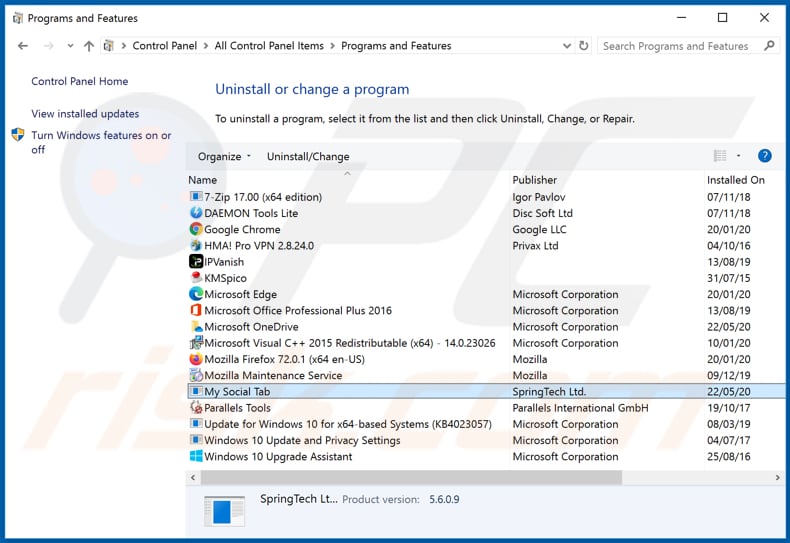This screenshot has width=790, height=543.
Task: Click the KB4023057 update icon
Action: tap(195, 424)
